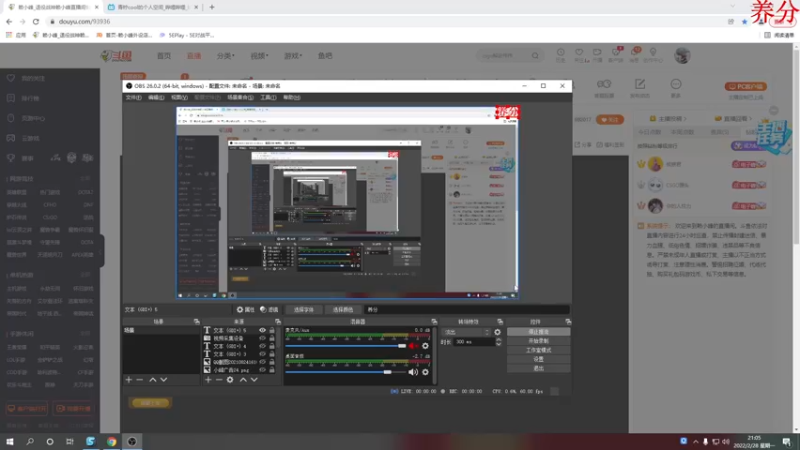Click the Douyu logo in header
This screenshot has height=450, width=800.
tap(116, 56)
